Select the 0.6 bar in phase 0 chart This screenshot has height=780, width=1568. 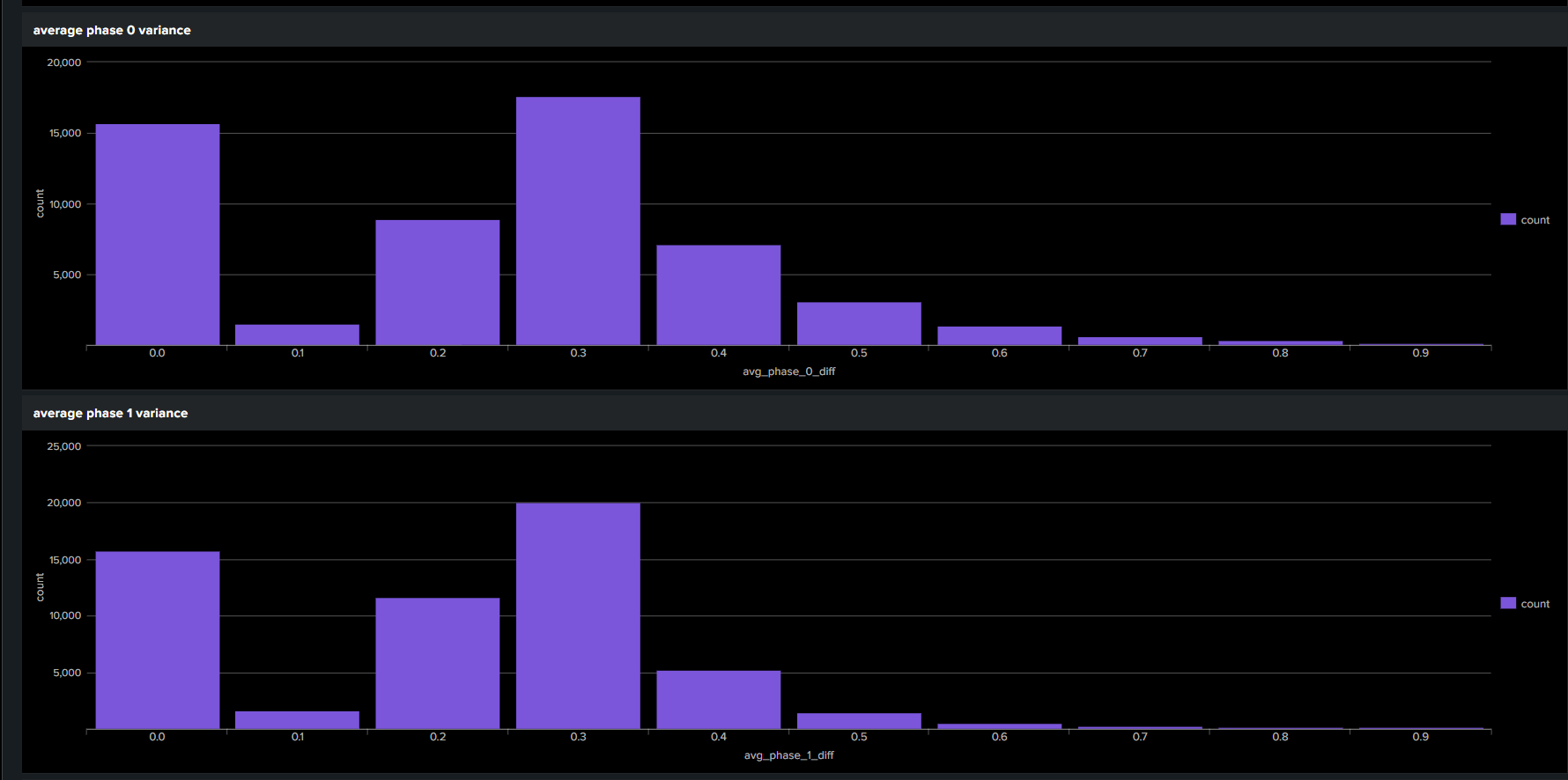tap(1000, 336)
